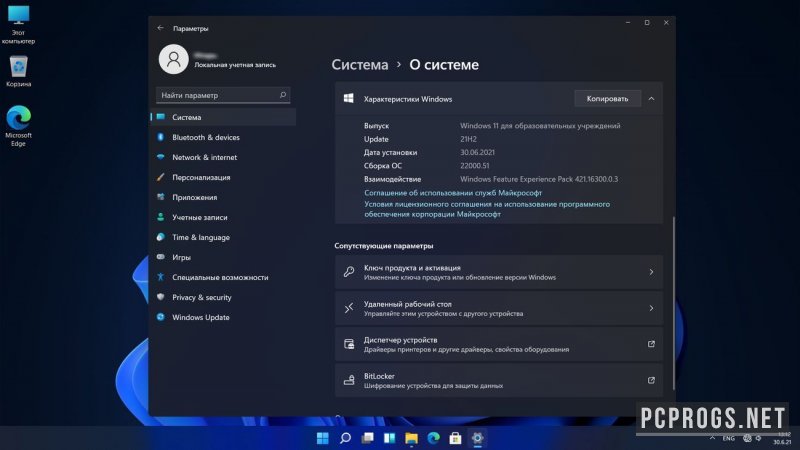
Task: Open the user account avatar
Action: pyautogui.click(x=173, y=59)
